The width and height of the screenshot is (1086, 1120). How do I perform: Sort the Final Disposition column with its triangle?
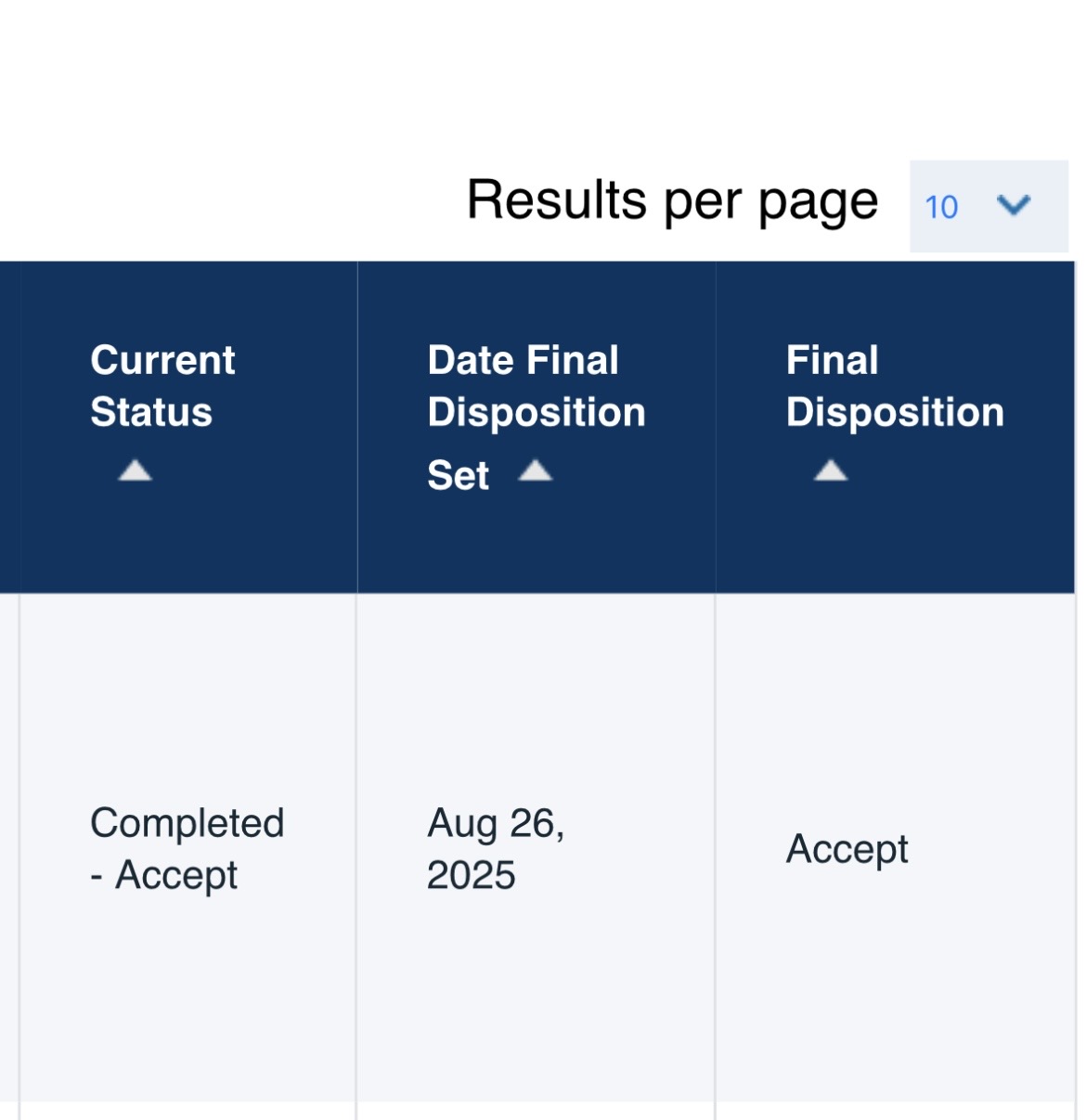831,470
